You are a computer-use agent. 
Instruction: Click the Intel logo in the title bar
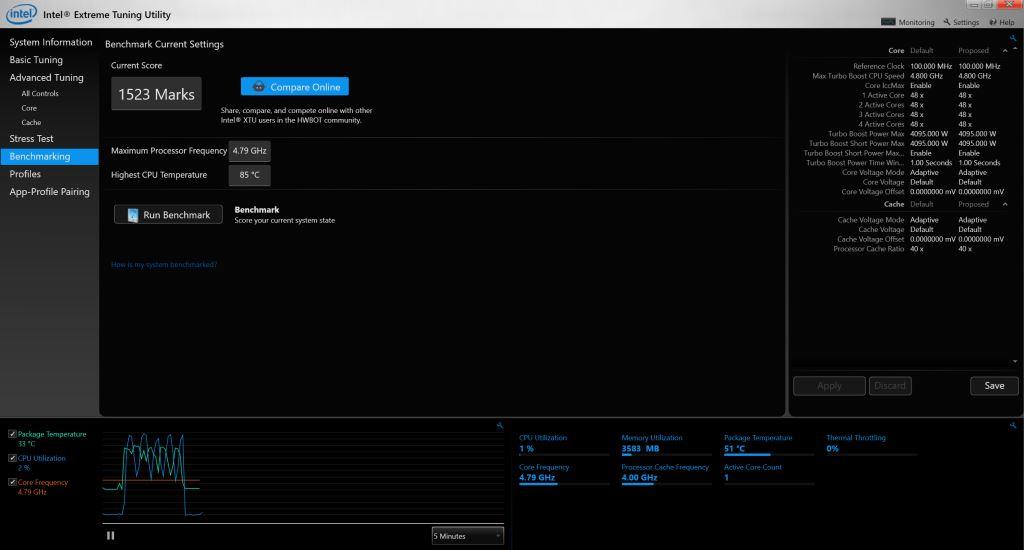(x=22, y=14)
